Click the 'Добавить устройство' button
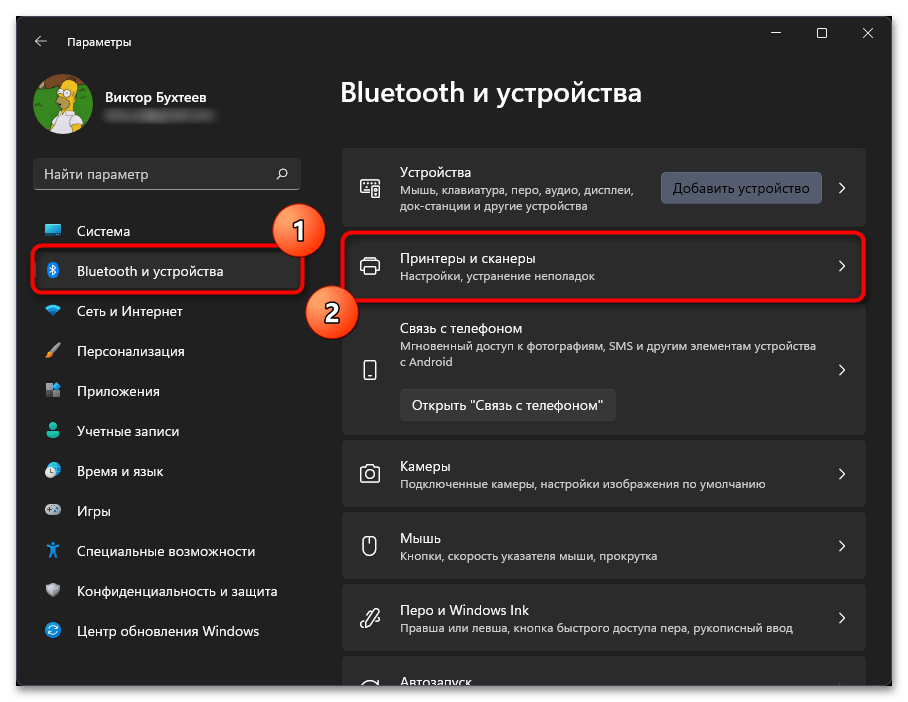Viewport: 908px width, 702px height. (x=741, y=188)
